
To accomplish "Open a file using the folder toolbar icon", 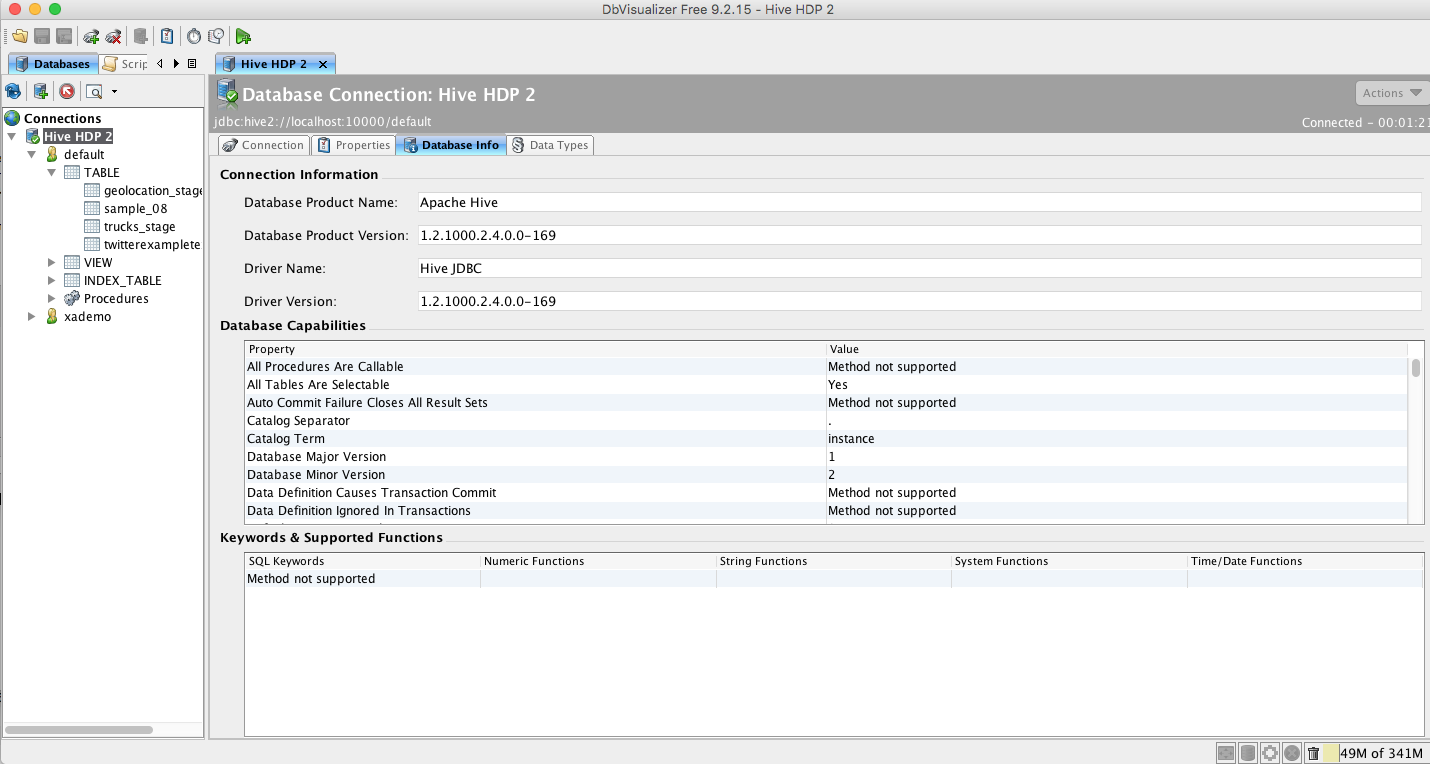I will pos(20,37).
